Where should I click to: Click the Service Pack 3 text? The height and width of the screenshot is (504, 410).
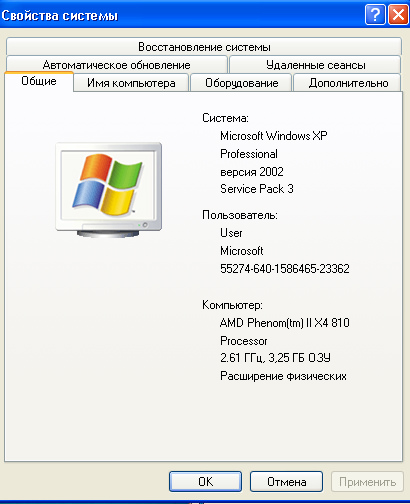click(x=257, y=189)
